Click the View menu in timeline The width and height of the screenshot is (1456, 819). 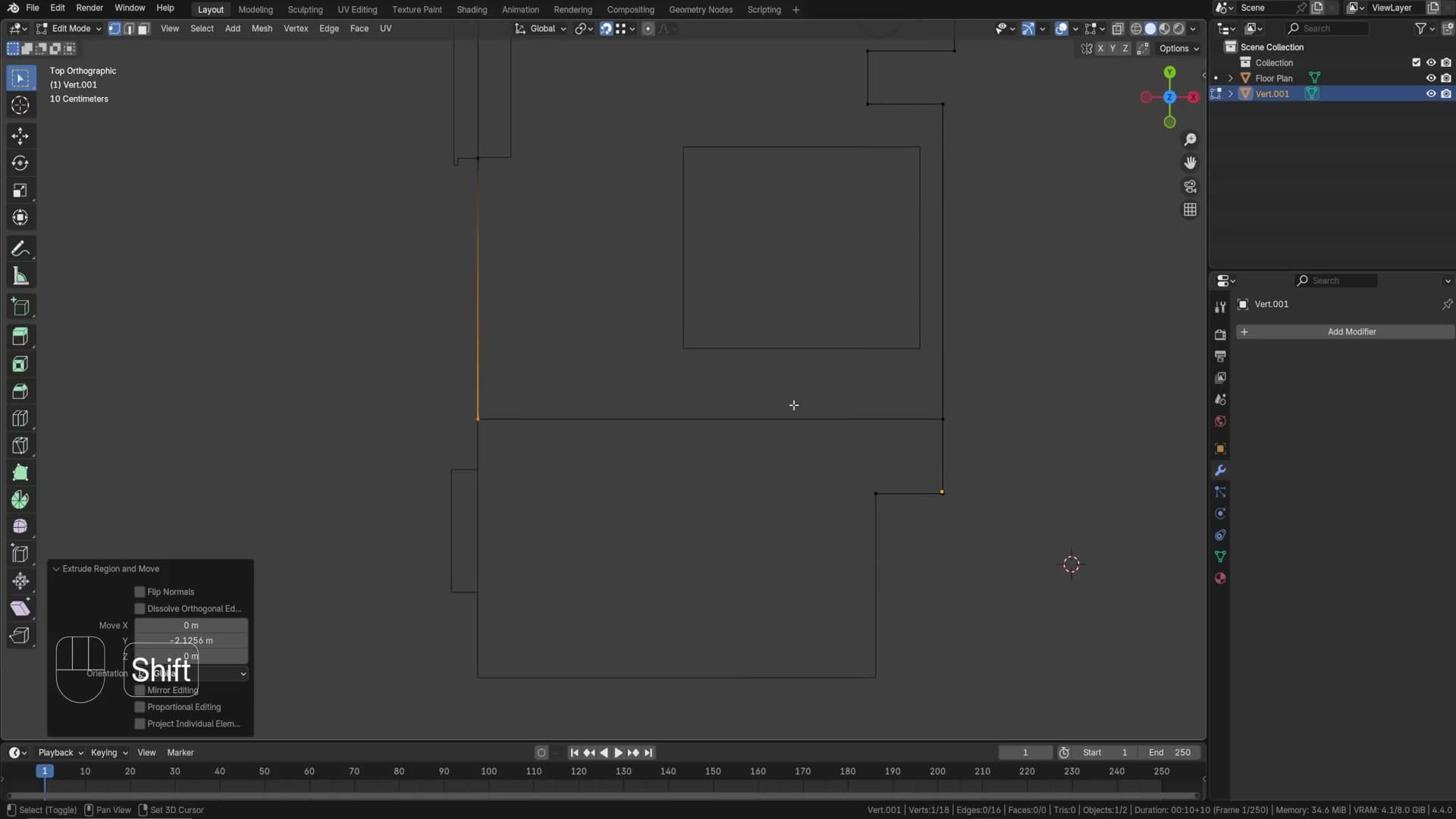coord(146,753)
